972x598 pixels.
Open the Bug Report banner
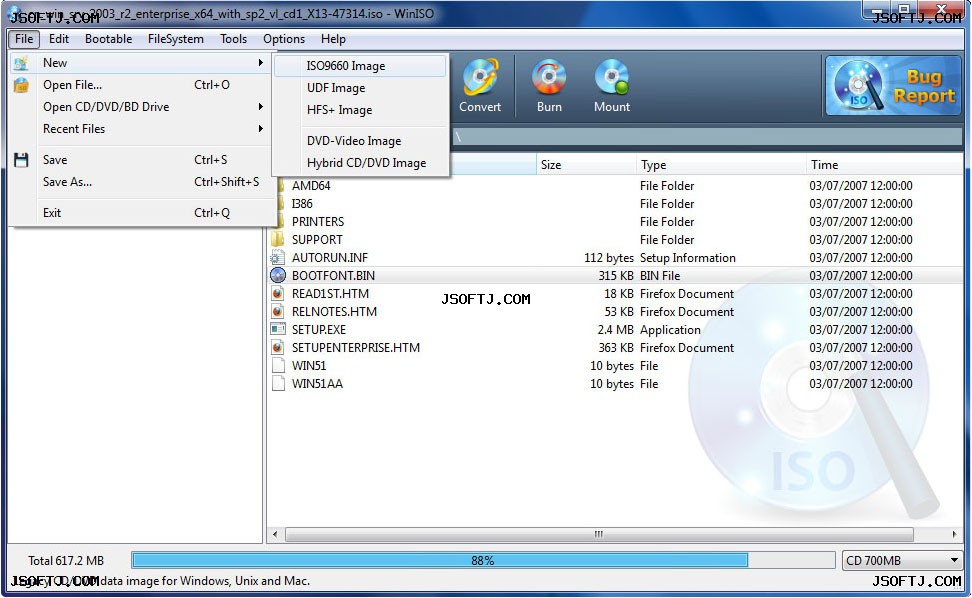[893, 86]
